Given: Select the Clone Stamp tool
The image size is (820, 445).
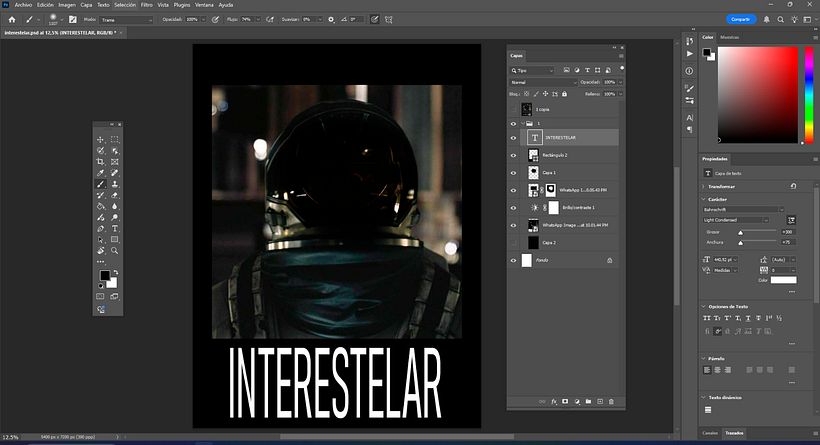Looking at the screenshot, I should click(115, 184).
